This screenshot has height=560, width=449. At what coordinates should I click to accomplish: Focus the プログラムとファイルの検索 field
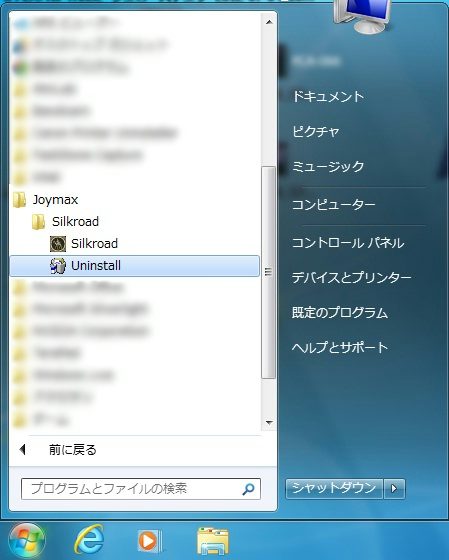coord(141,489)
